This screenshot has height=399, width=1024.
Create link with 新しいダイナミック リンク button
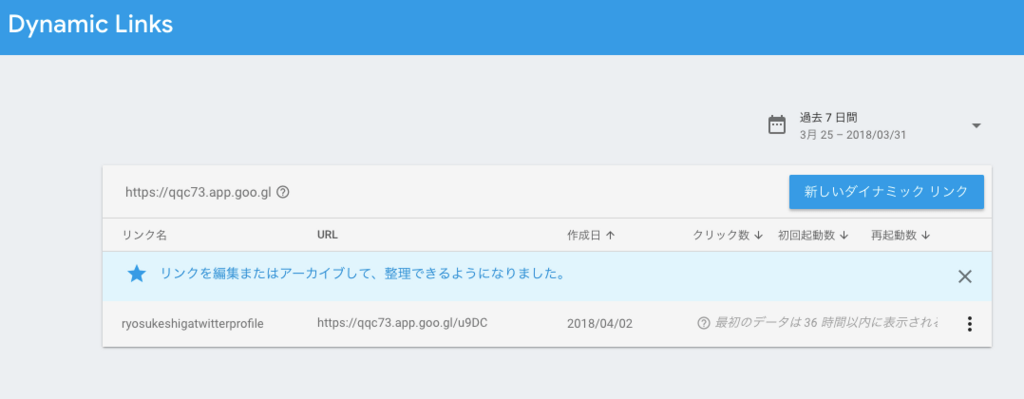coord(886,192)
